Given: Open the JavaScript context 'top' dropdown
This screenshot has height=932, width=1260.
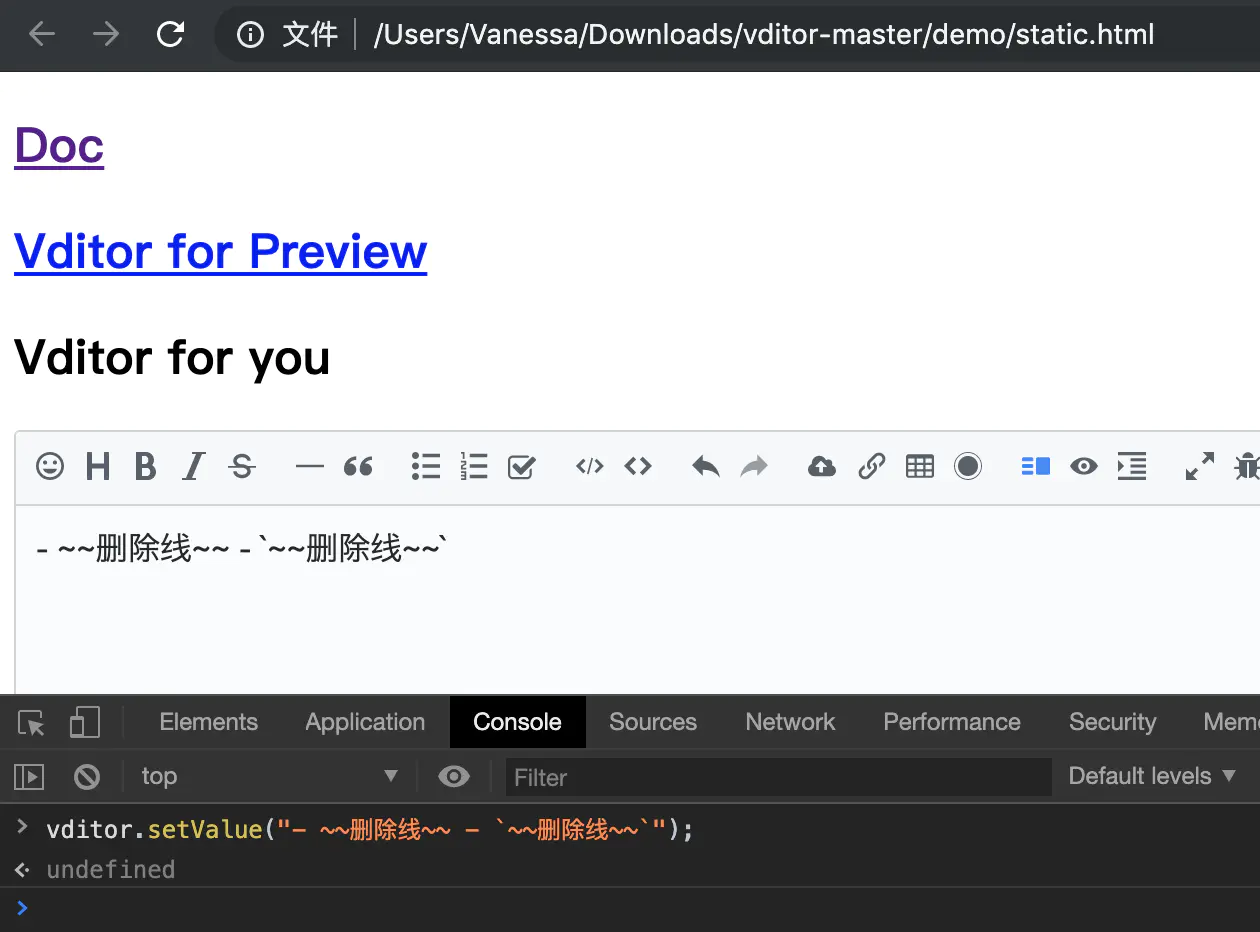Looking at the screenshot, I should pos(270,776).
